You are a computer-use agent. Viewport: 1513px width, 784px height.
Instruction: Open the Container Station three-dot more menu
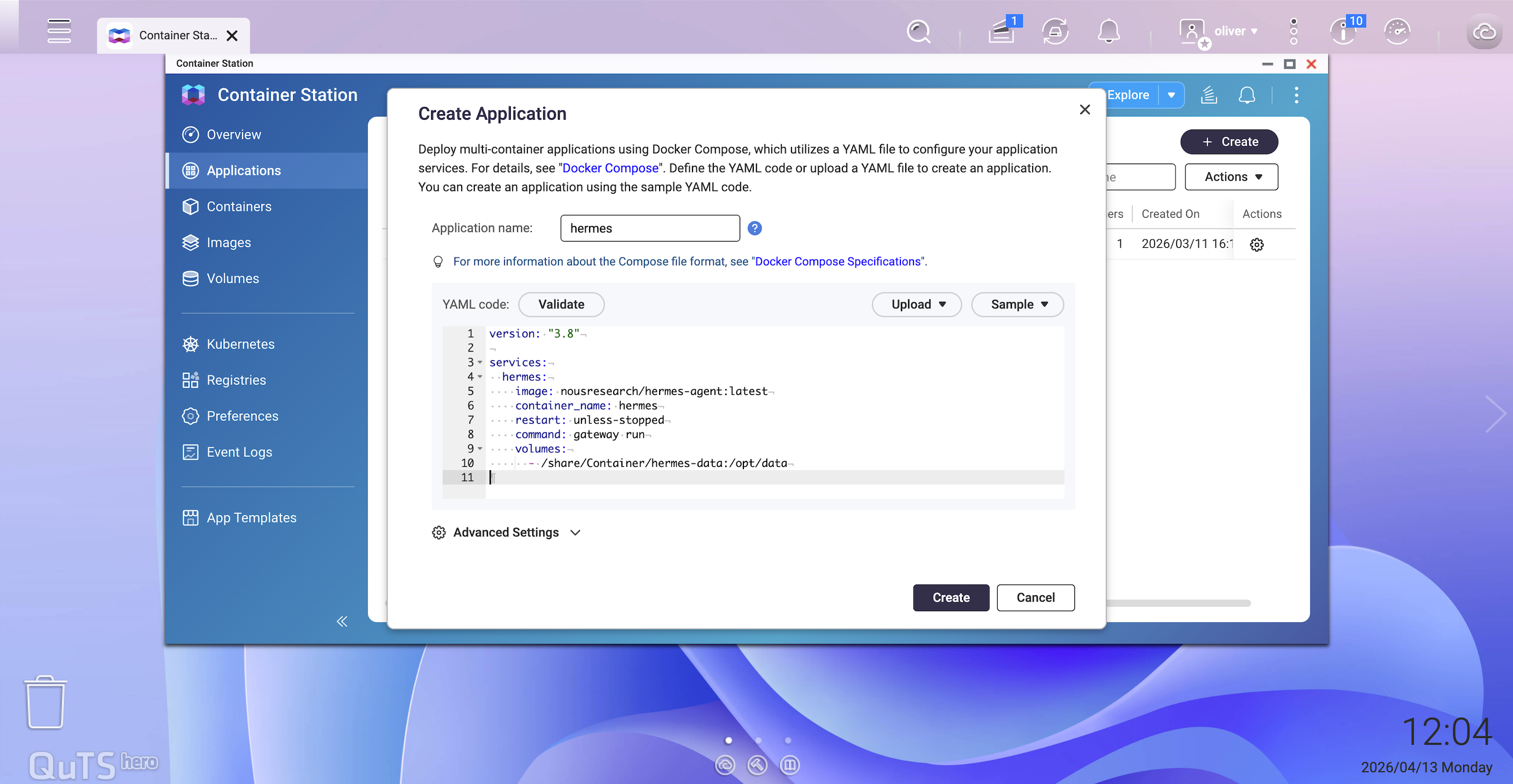tap(1296, 95)
